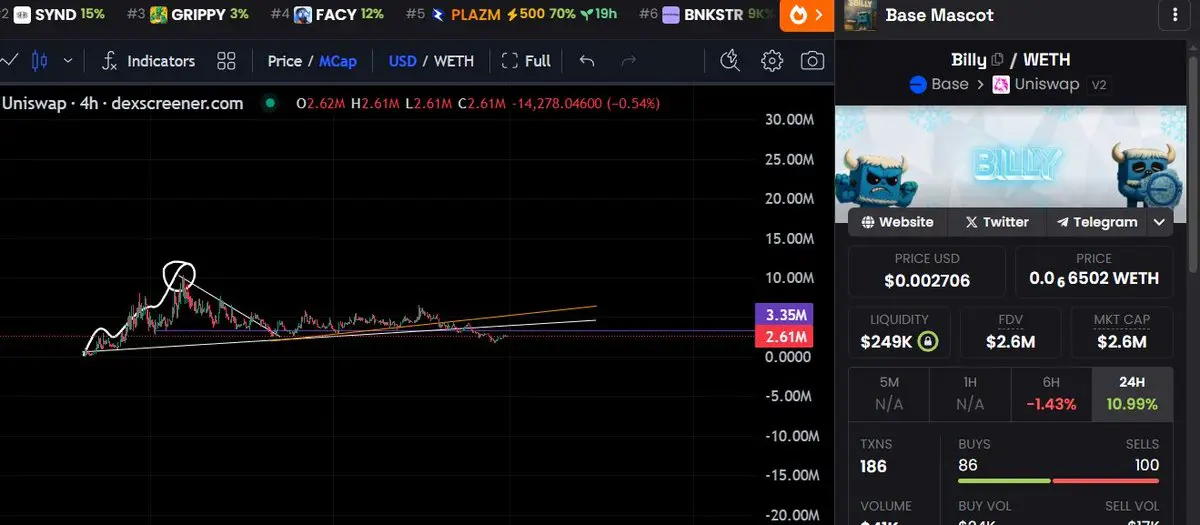Select the 24H timeframe tab
1200x525 pixels.
click(1132, 393)
